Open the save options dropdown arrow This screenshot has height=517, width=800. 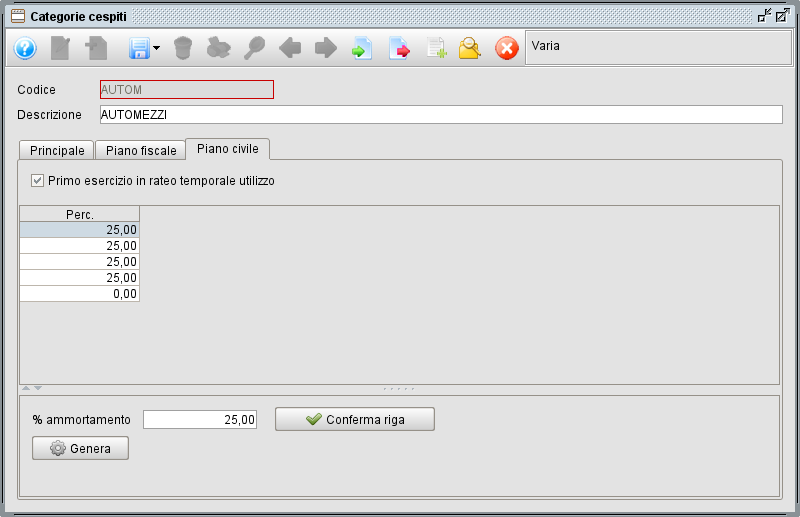157,48
